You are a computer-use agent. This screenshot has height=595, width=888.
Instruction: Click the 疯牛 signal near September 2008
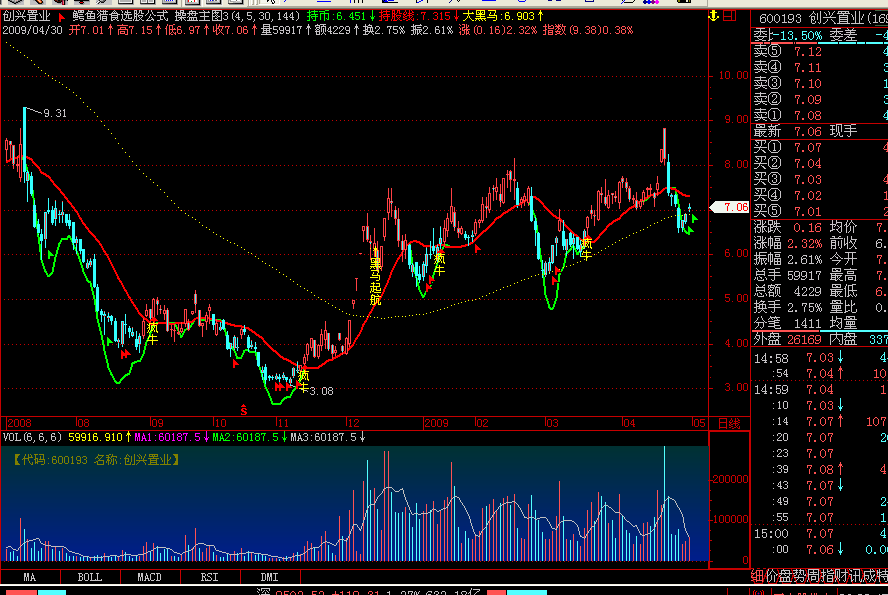tap(152, 333)
